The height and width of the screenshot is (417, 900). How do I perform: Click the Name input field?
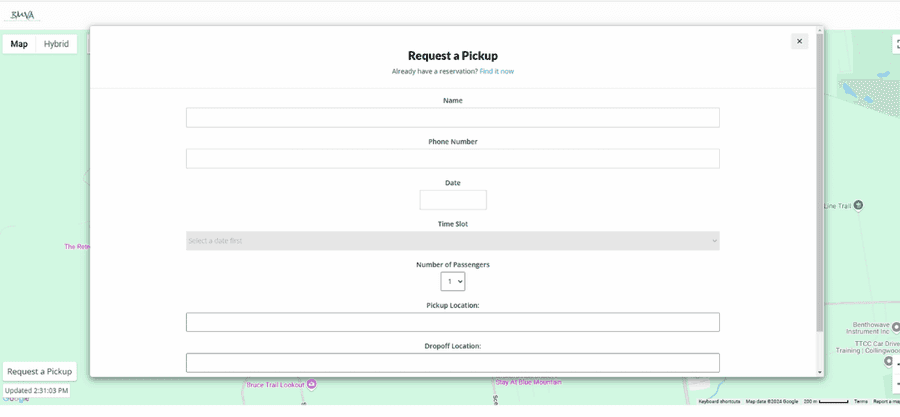pos(452,118)
